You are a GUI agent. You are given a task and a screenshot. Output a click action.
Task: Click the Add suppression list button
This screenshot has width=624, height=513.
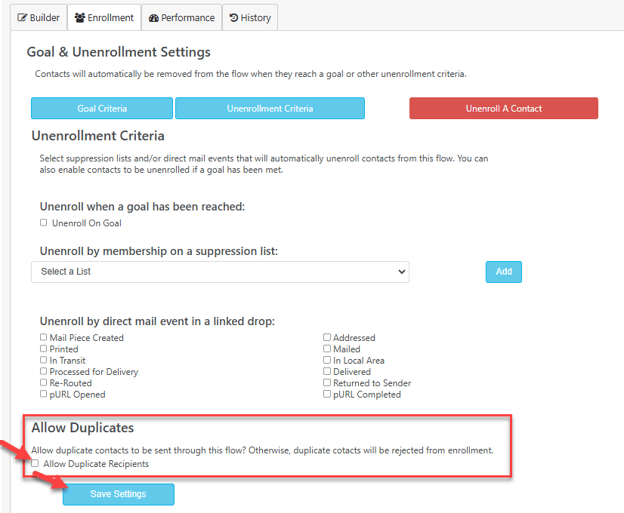pos(503,272)
